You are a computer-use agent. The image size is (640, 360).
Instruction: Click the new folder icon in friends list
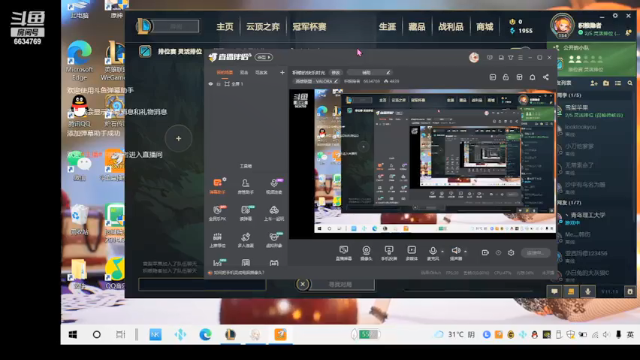606,83
